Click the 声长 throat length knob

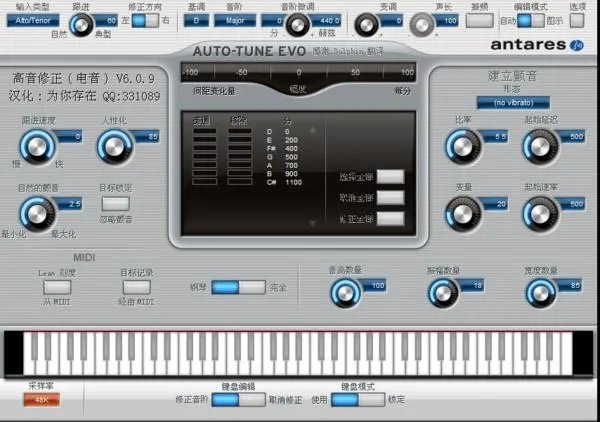pyautogui.click(x=422, y=25)
